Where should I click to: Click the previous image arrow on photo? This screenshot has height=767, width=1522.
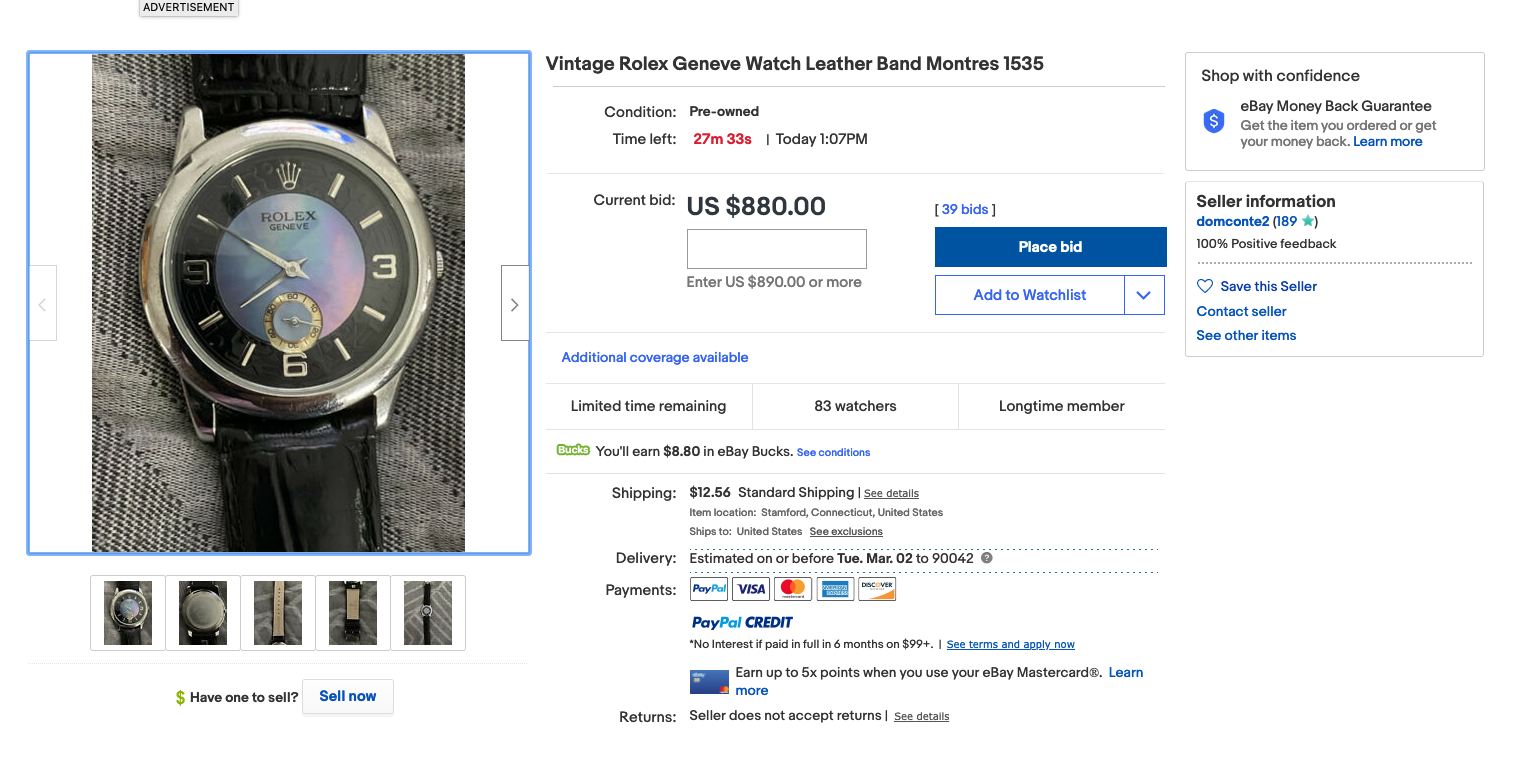click(x=42, y=303)
